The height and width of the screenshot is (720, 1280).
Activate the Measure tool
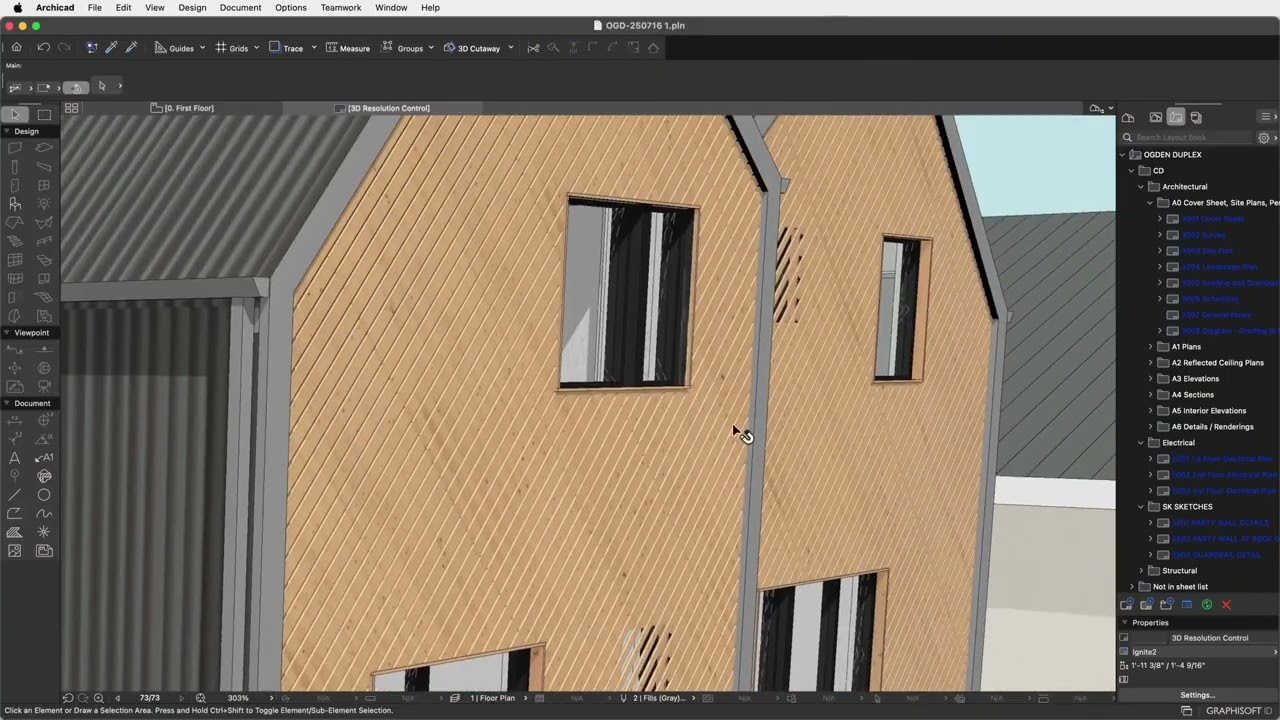[348, 47]
